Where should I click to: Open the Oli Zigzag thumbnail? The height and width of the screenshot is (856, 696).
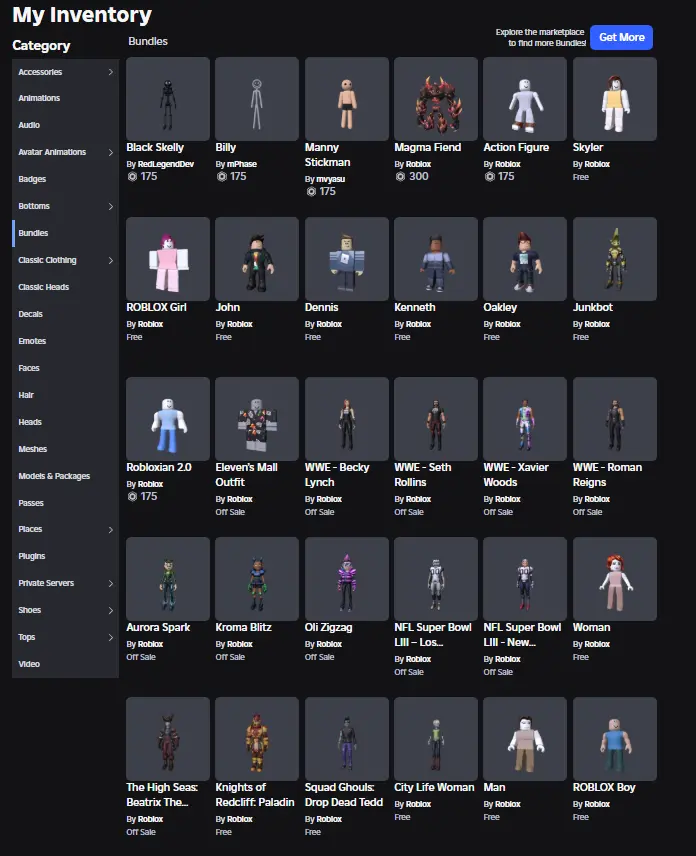pos(347,579)
